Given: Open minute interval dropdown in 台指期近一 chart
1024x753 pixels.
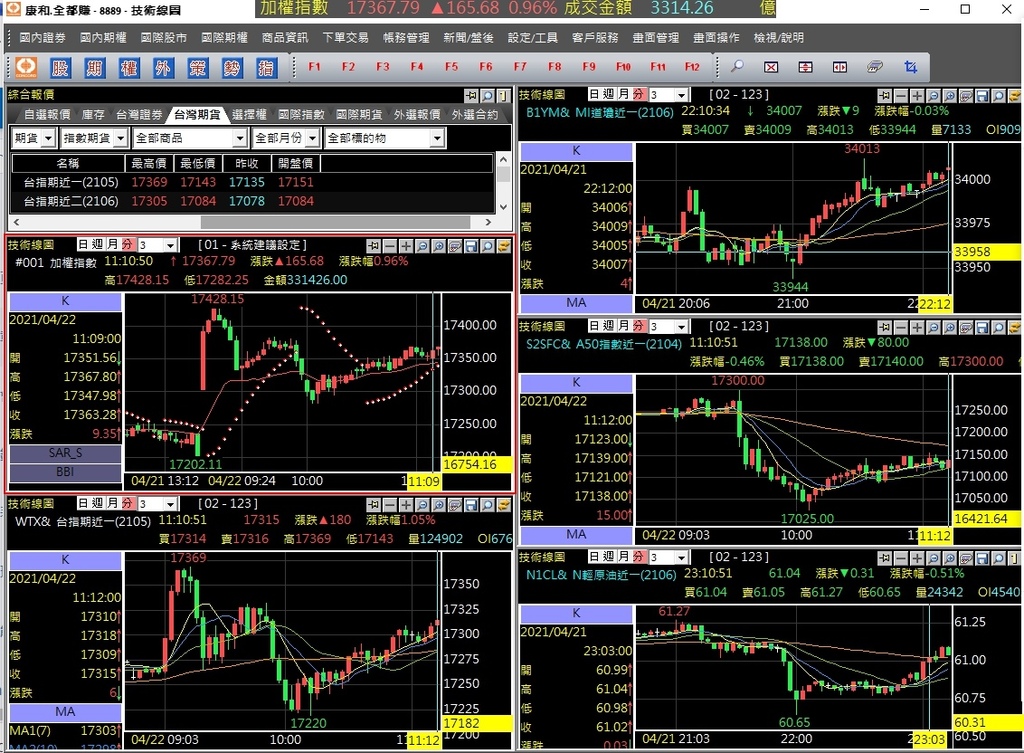Looking at the screenshot, I should point(170,504).
